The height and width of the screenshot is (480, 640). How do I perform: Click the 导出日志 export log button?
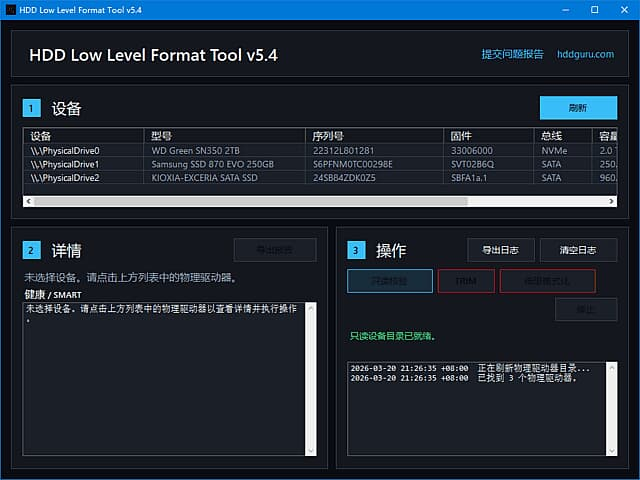coord(501,250)
